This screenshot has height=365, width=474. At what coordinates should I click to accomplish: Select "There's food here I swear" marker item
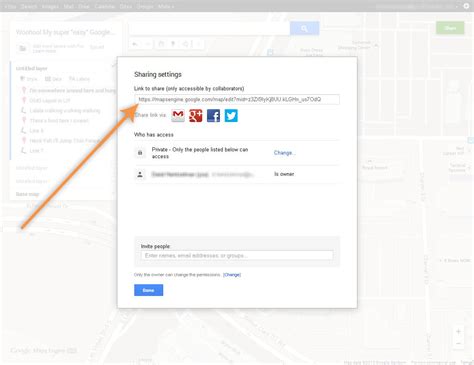tap(59, 121)
